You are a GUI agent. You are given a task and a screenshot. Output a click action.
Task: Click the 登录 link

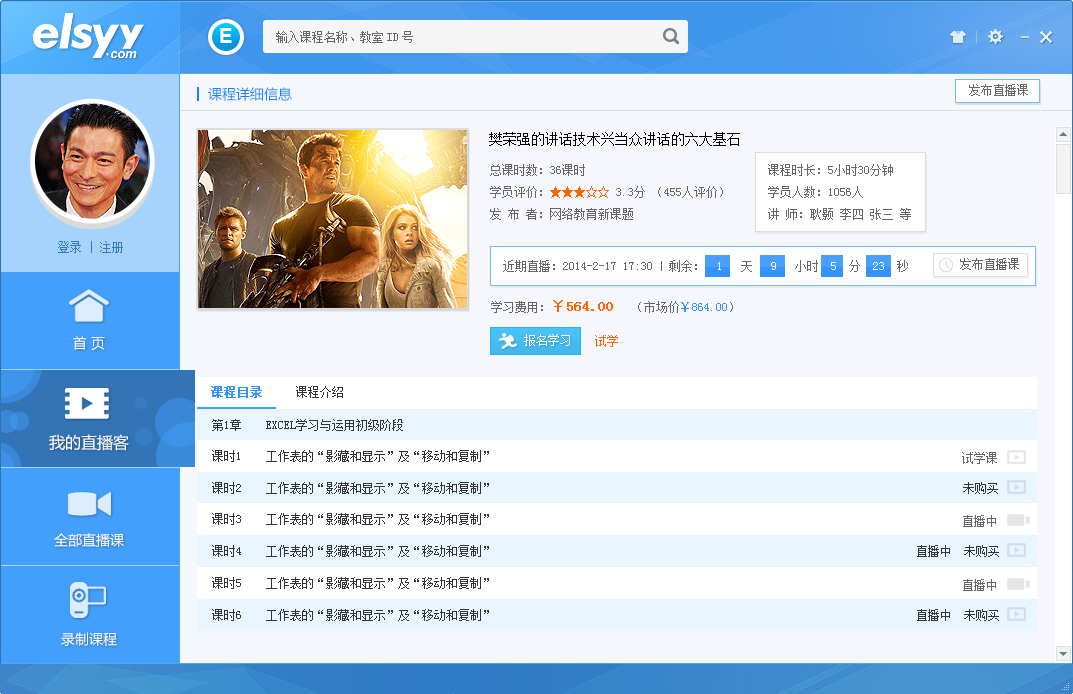[x=69, y=247]
